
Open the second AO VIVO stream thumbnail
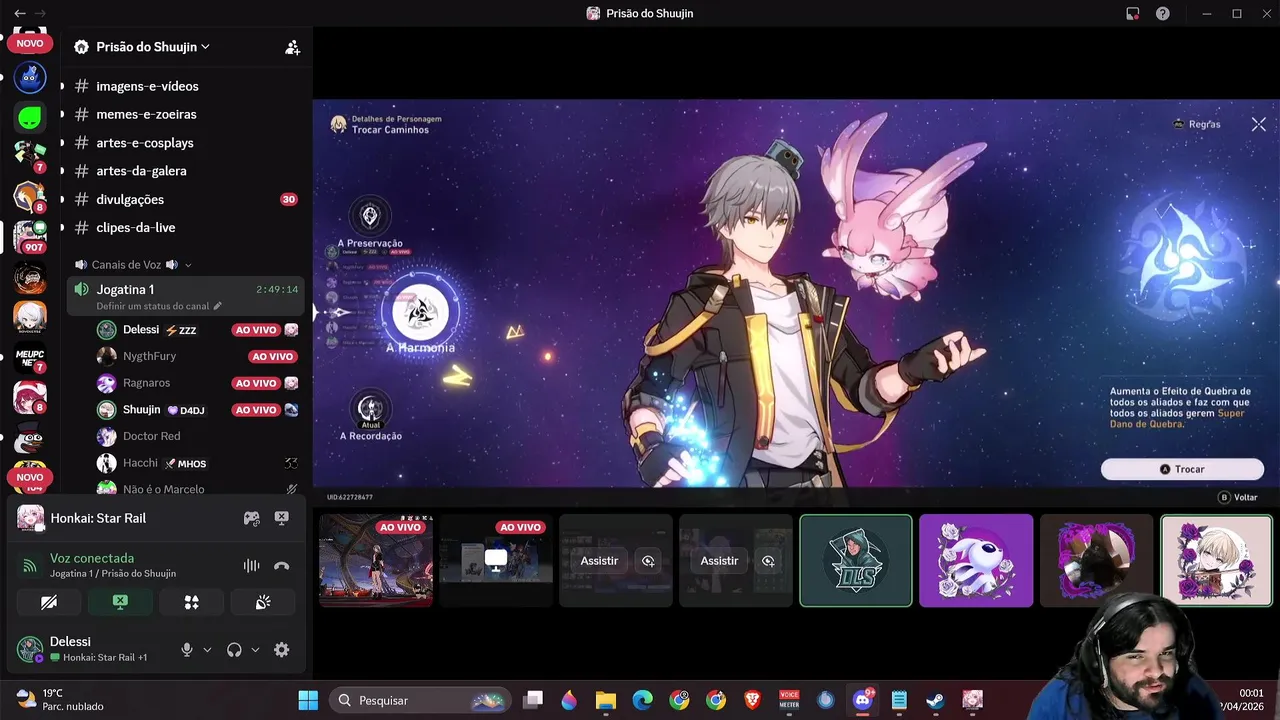pos(496,560)
